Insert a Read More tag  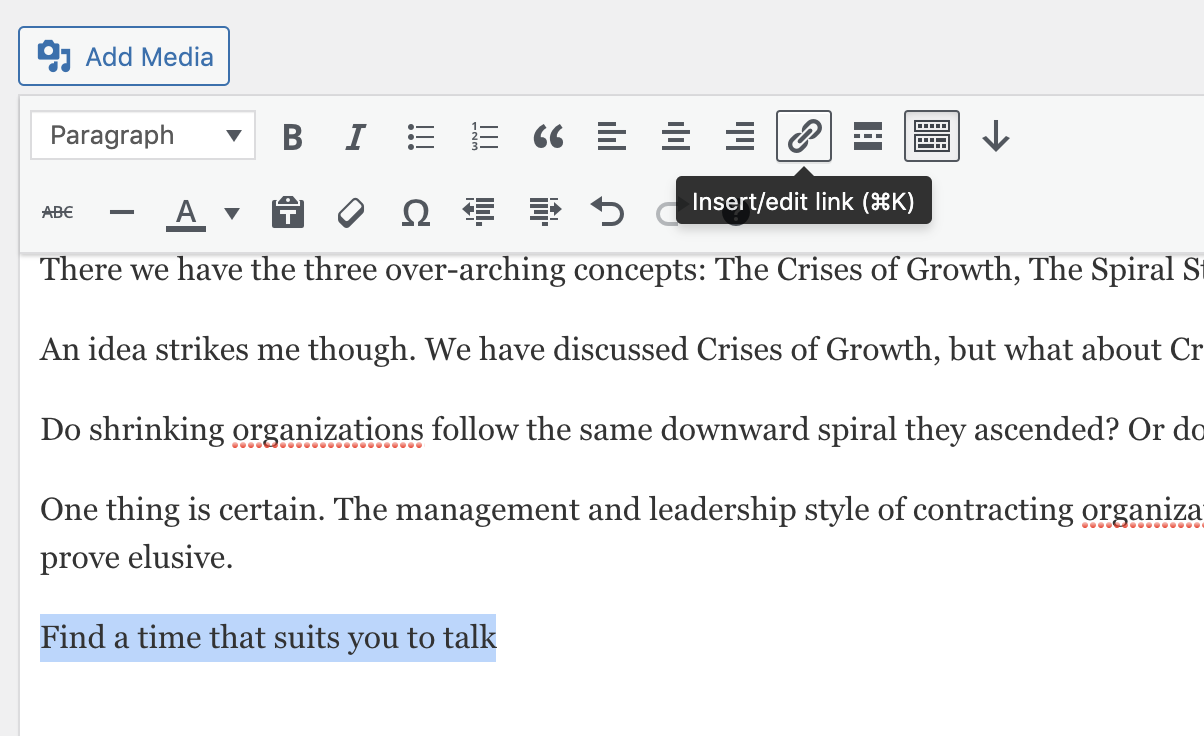coord(868,136)
